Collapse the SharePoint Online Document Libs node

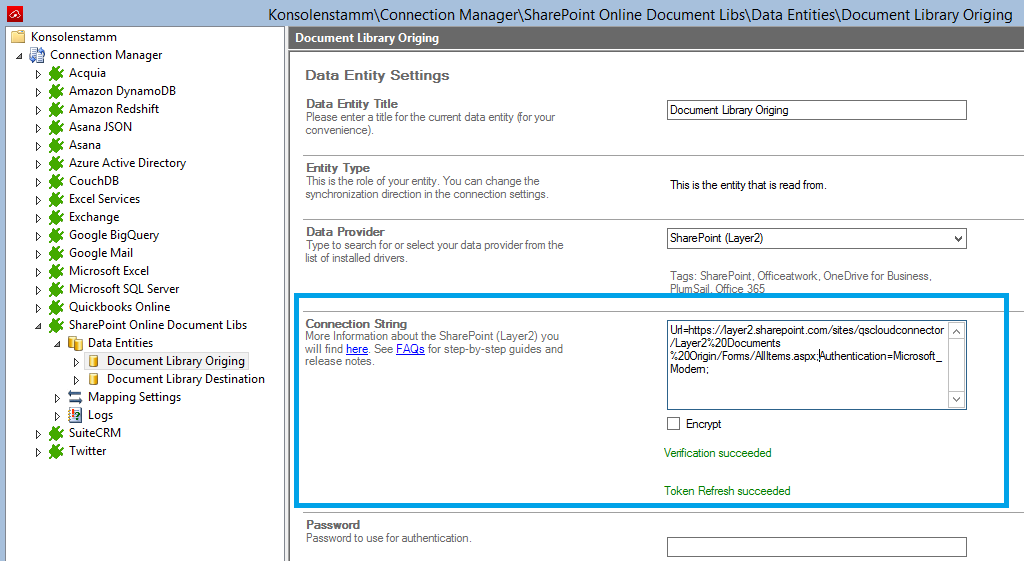pyautogui.click(x=39, y=326)
